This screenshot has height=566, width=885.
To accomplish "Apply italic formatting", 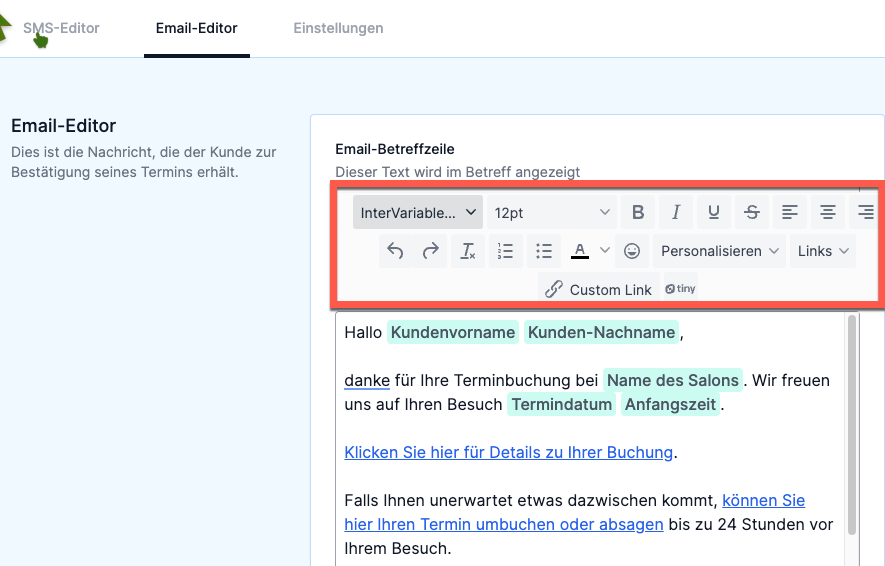I will coord(676,212).
